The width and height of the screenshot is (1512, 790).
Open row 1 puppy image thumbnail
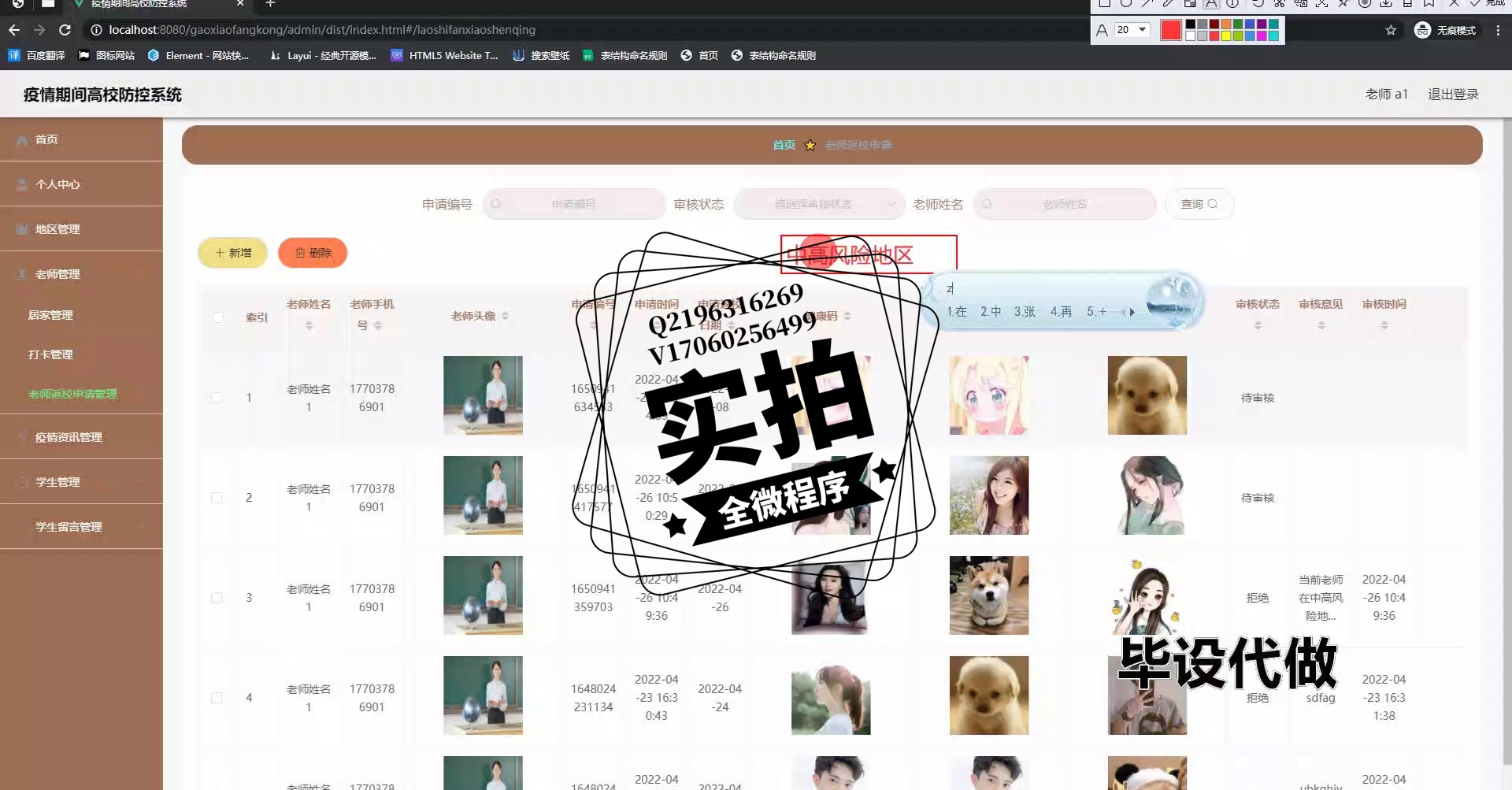pos(1147,395)
